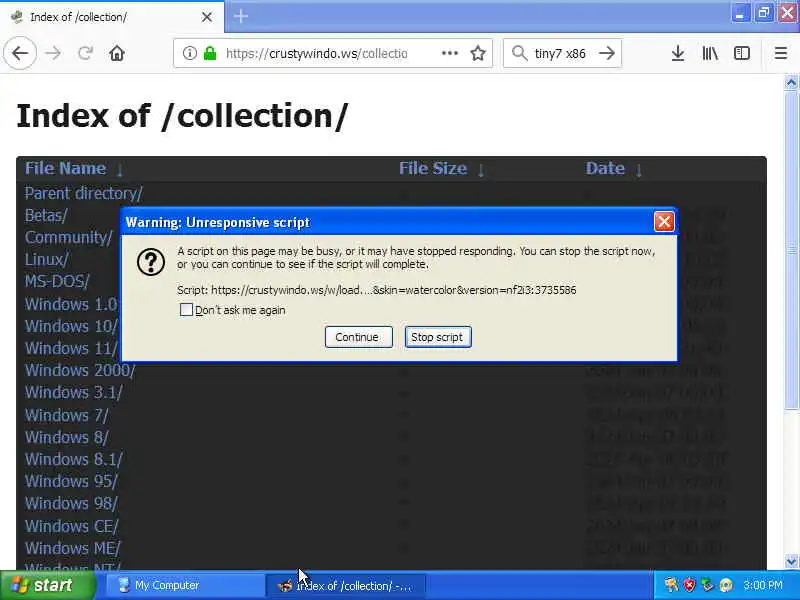This screenshot has width=800, height=600.
Task: Open the MS-DOS/ folder link
Action: (57, 281)
